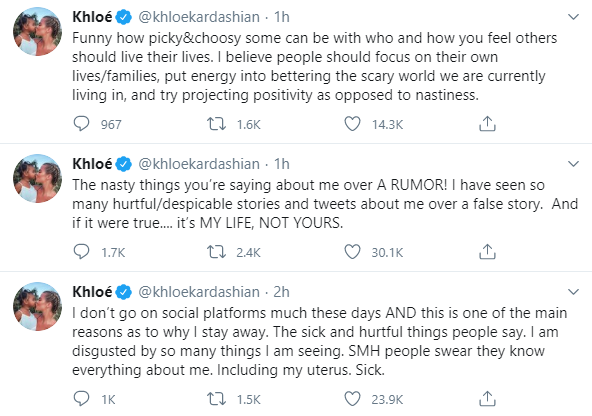
Task: Like the tweet with 23.9K likes
Action: point(352,399)
